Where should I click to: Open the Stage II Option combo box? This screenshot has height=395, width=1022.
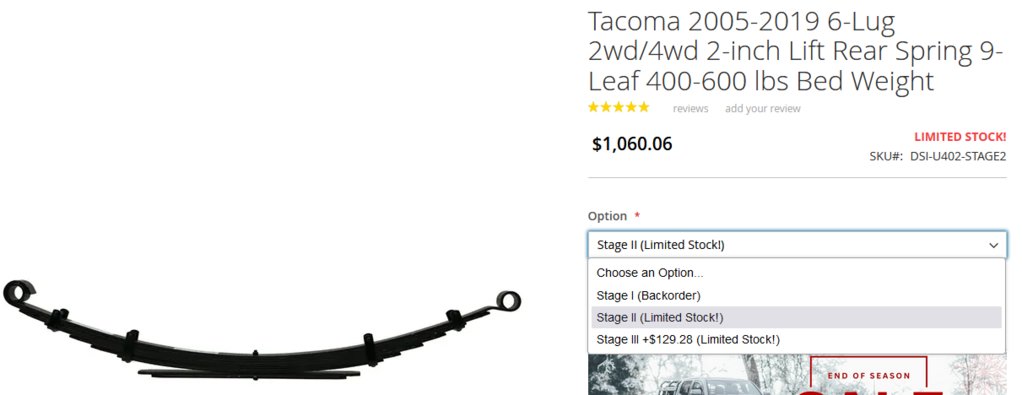pyautogui.click(x=797, y=245)
